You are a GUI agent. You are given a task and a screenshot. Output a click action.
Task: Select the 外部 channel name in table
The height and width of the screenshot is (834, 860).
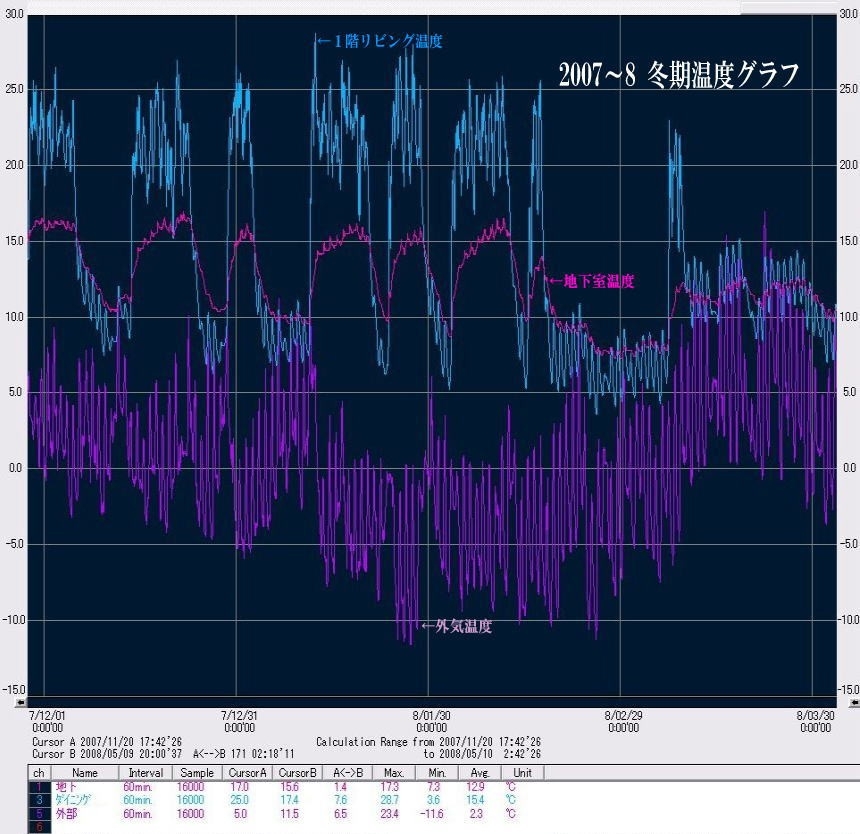66,814
